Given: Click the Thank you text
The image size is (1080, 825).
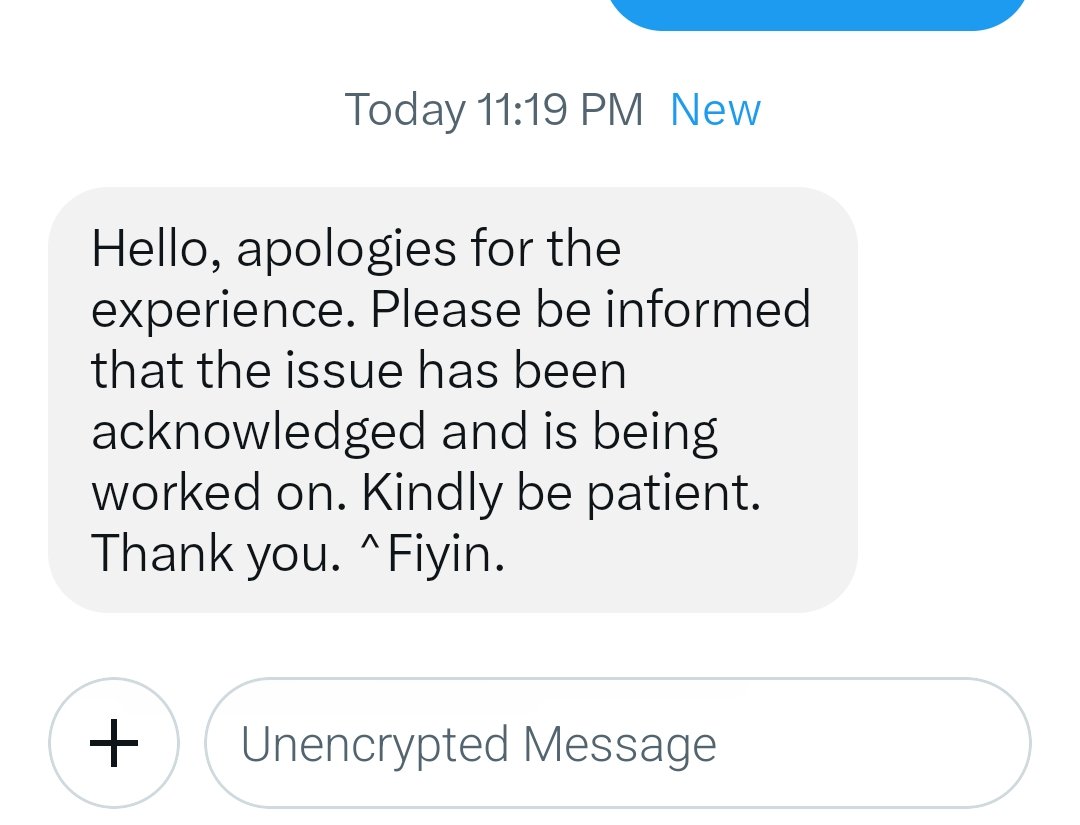Looking at the screenshot, I should [216, 554].
